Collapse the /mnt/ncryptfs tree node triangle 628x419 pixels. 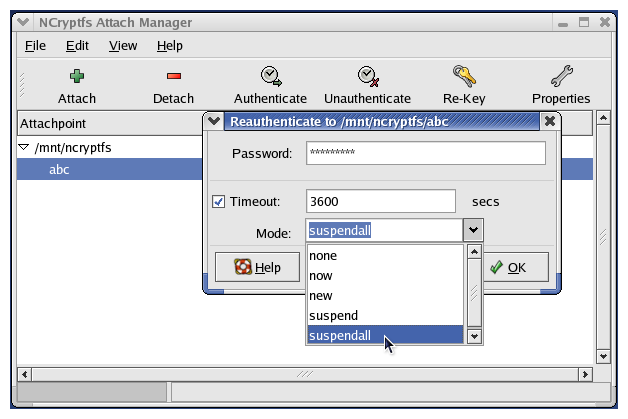(x=24, y=147)
